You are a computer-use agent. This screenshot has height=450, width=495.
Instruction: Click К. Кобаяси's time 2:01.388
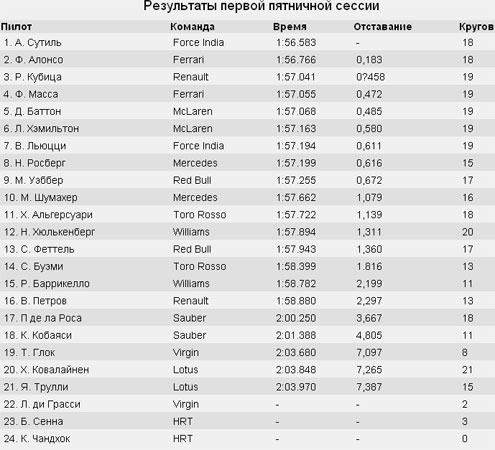pos(296,335)
